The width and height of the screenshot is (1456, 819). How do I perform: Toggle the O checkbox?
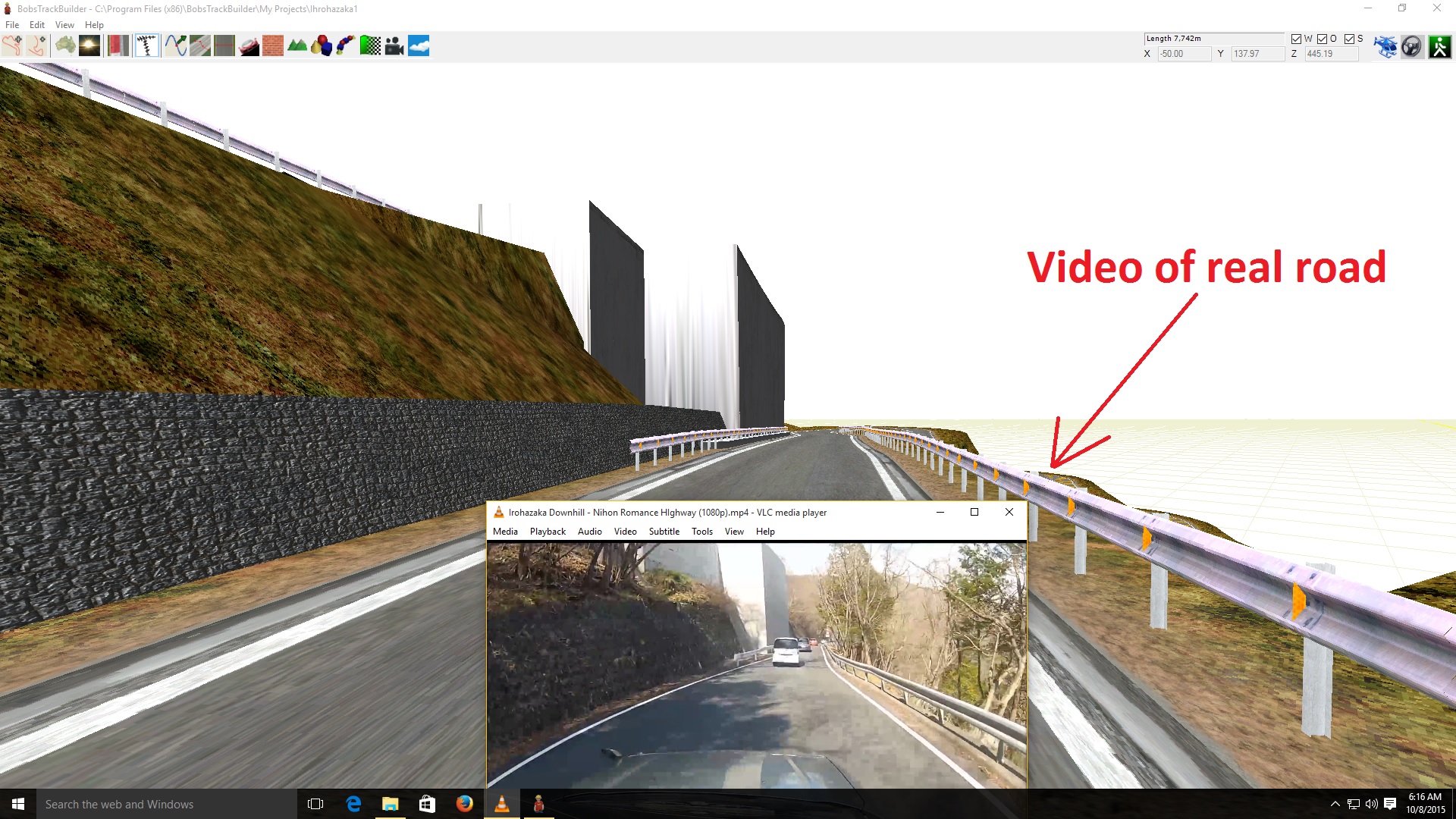click(1323, 39)
